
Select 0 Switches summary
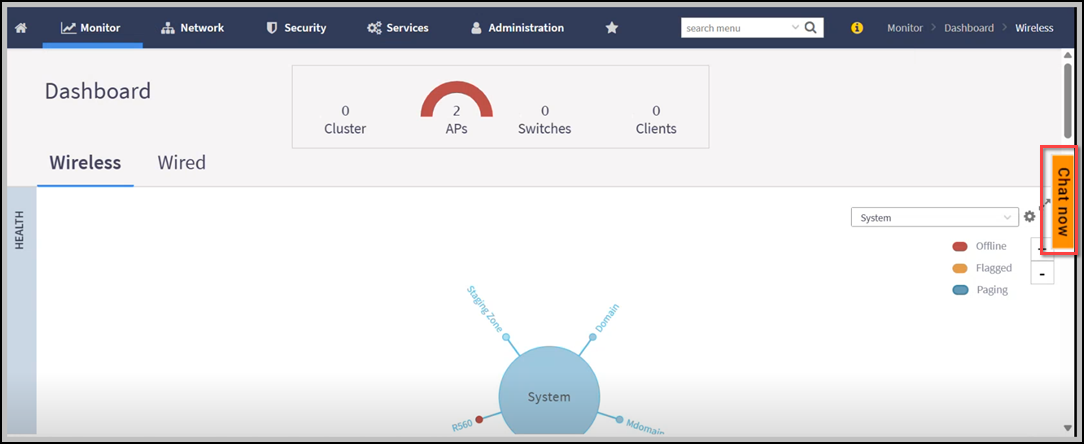(x=545, y=120)
